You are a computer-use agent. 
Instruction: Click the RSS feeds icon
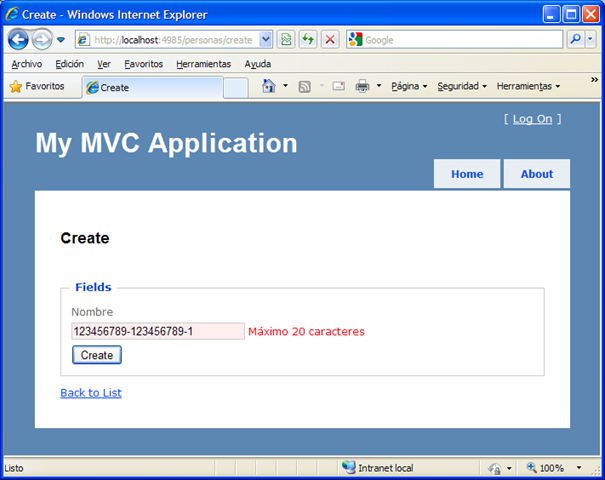[x=304, y=86]
